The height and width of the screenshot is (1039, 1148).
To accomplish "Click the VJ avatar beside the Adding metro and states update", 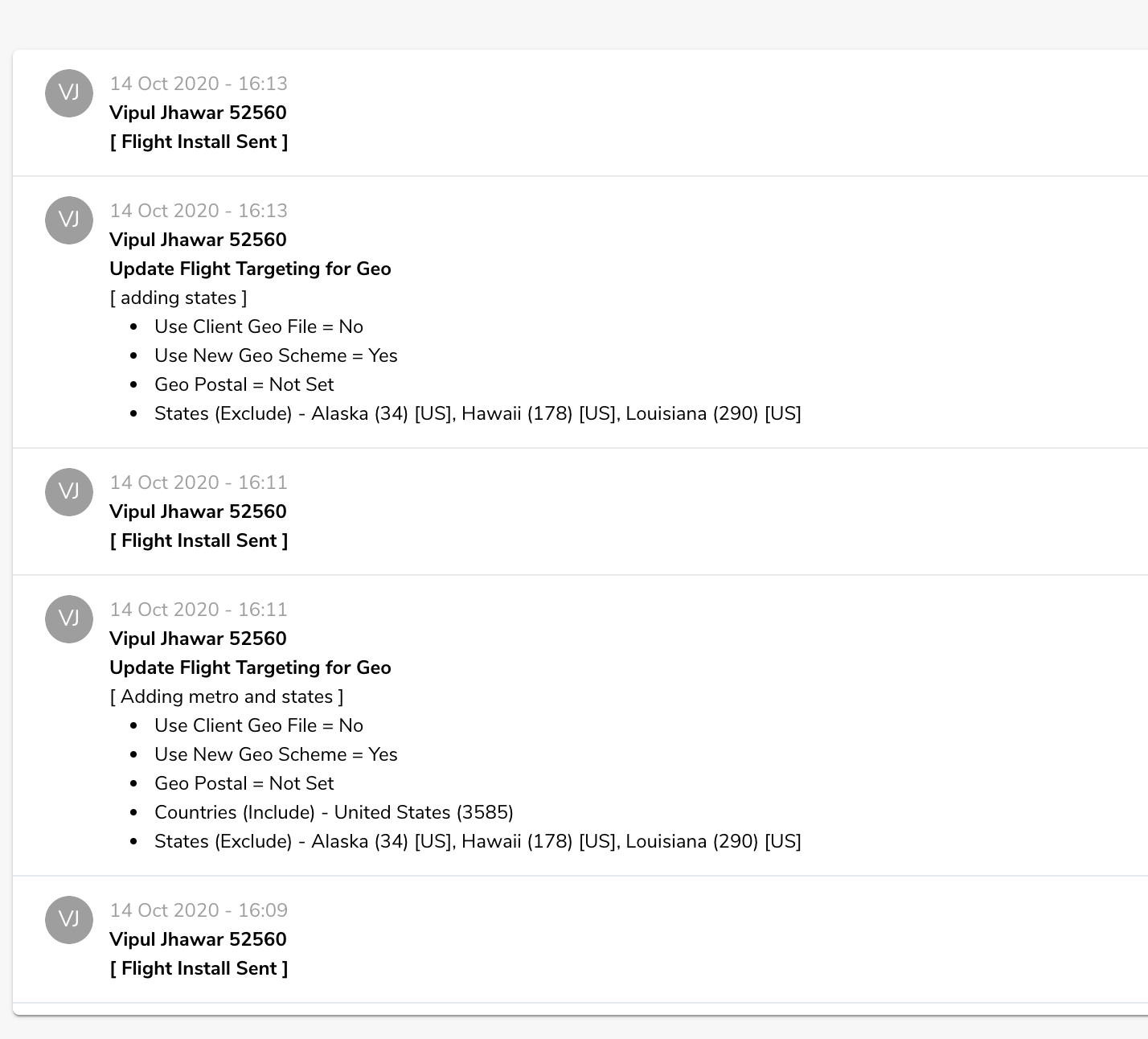I will (x=69, y=619).
